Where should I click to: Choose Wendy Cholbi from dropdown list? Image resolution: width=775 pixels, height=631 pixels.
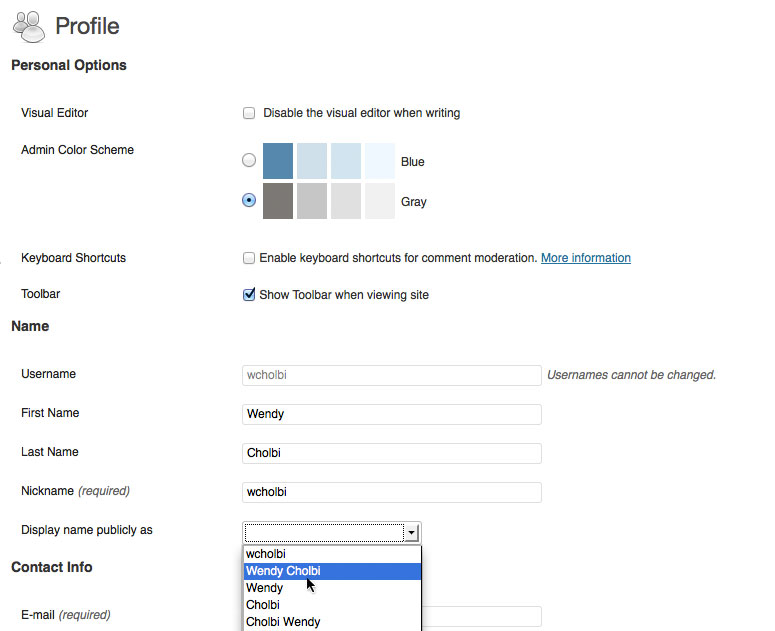pyautogui.click(x=332, y=571)
